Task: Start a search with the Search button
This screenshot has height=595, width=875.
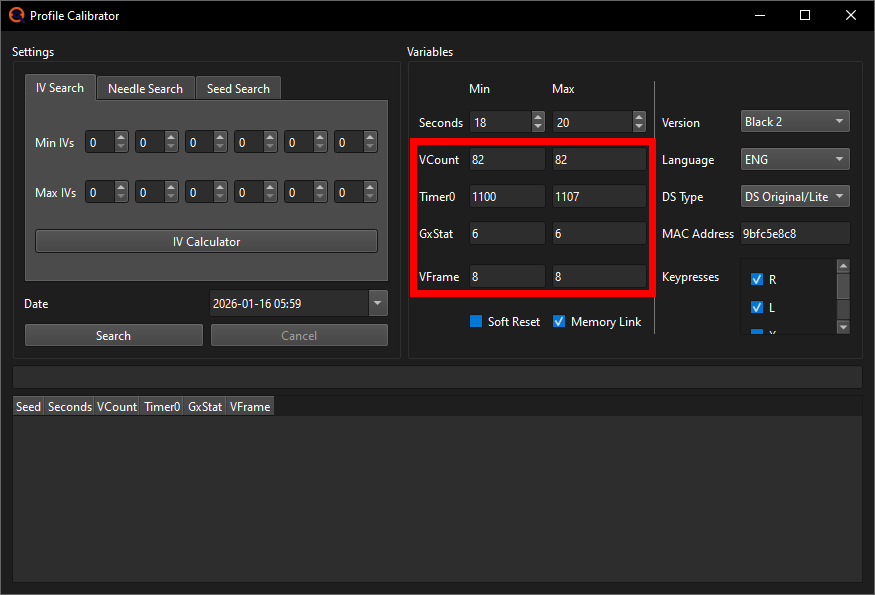Action: click(113, 335)
